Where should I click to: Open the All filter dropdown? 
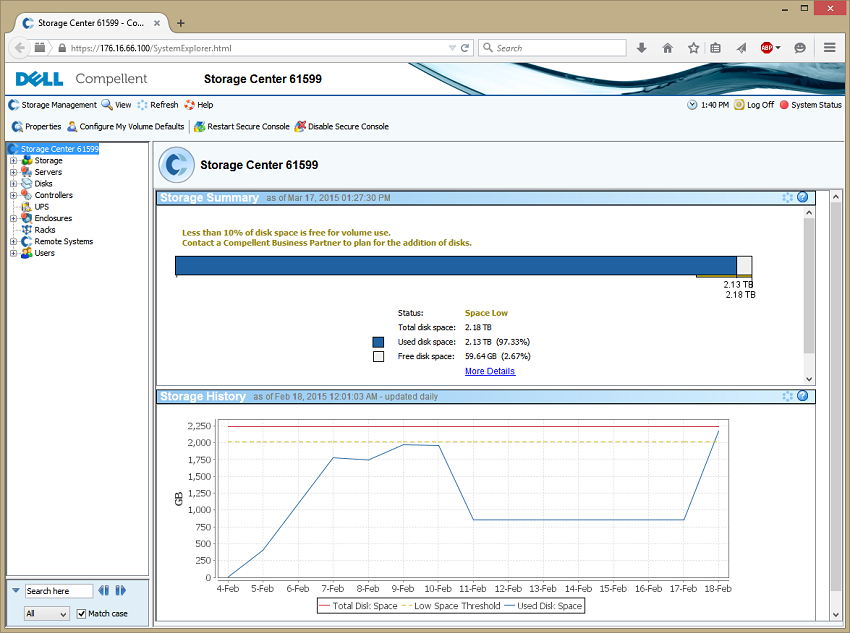[47, 613]
